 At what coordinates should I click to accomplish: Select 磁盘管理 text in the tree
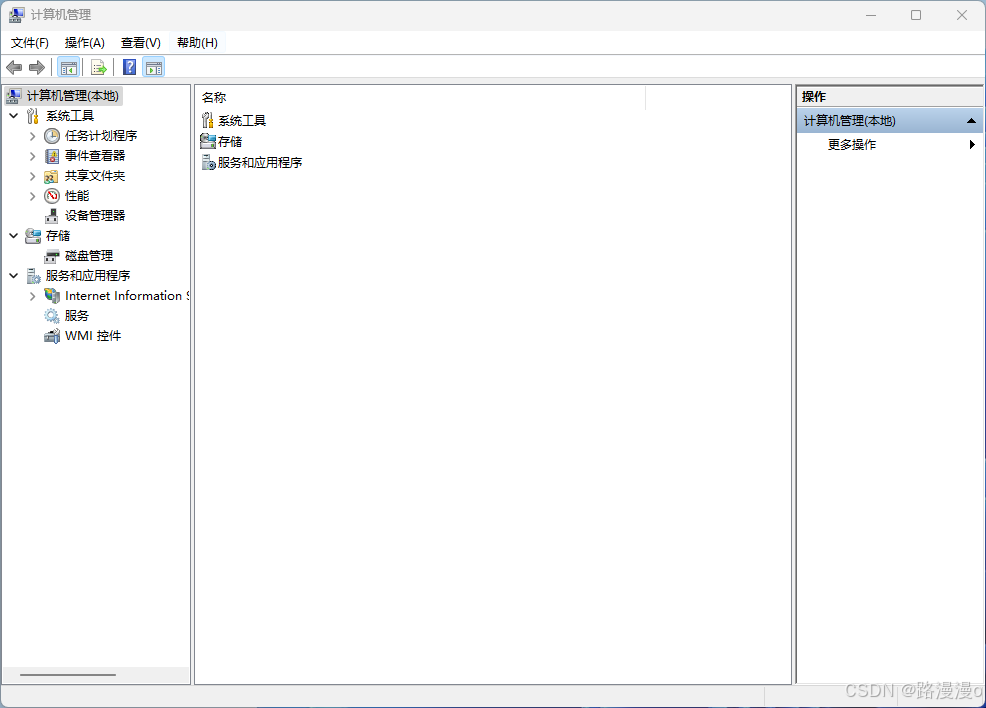89,256
